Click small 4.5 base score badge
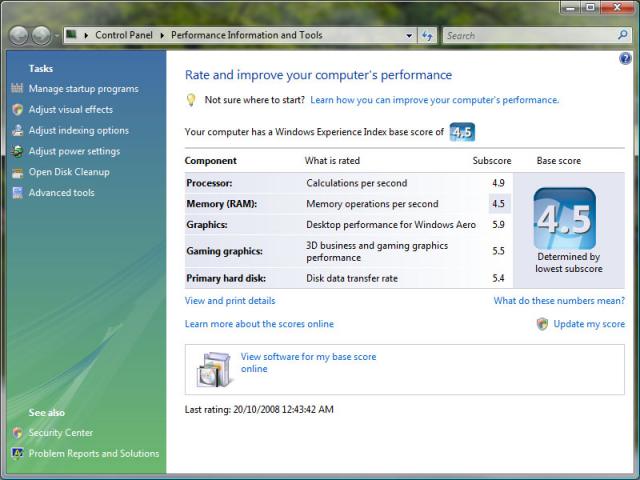Viewport: 640px width, 480px height. tap(462, 132)
